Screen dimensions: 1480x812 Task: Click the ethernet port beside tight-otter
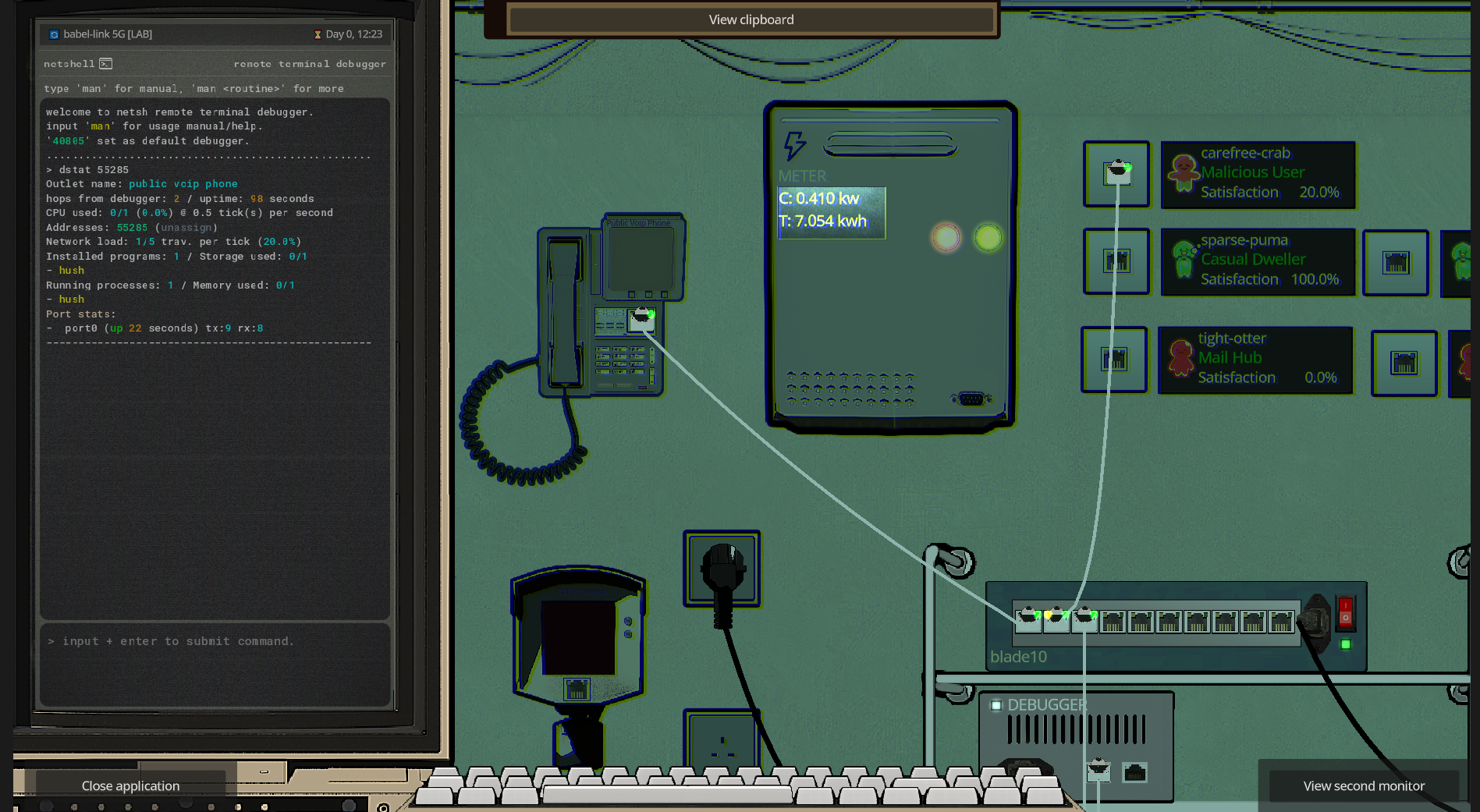(x=1114, y=359)
